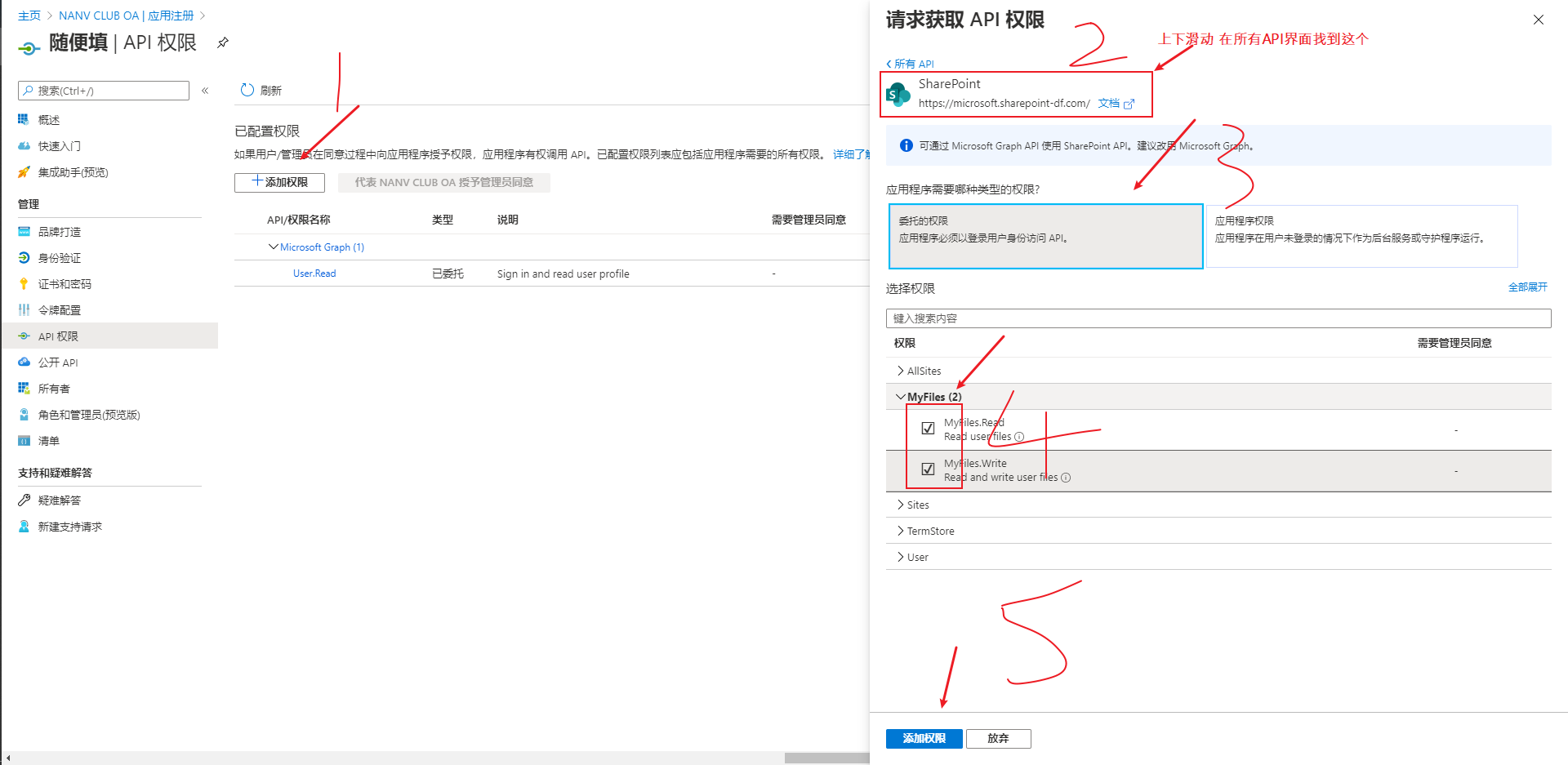Open the 概述 overview icon in sidebar
Viewport: 1568px width, 765px height.
pyautogui.click(x=24, y=120)
